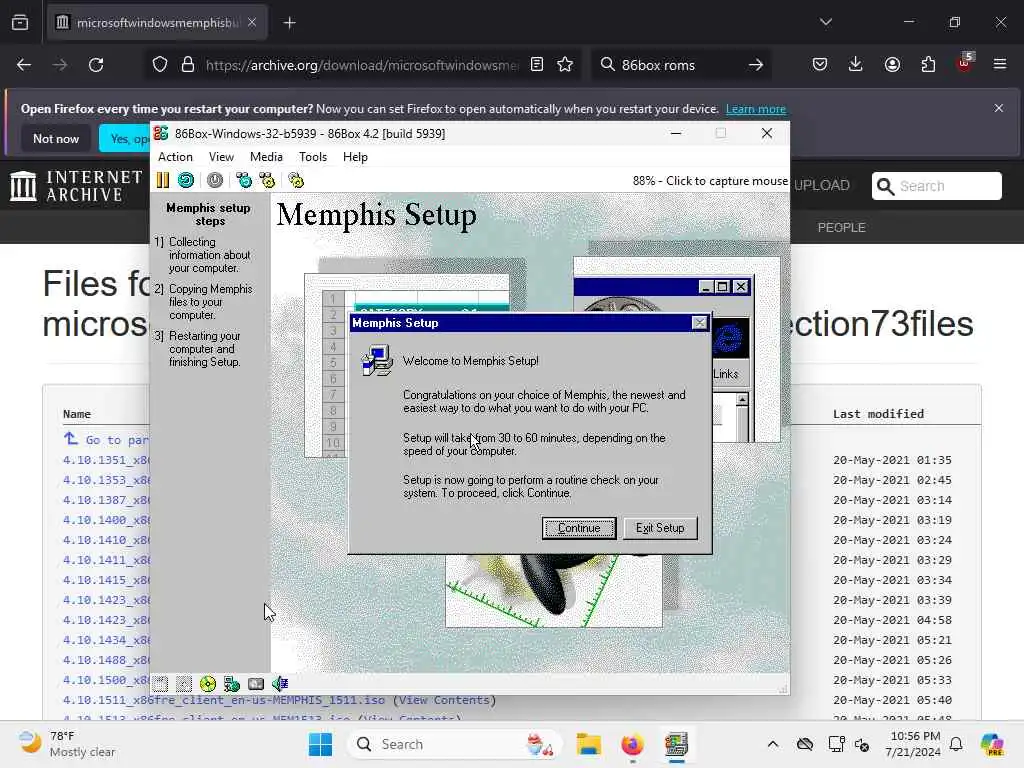Click the tracking protection shield icon
This screenshot has width=1024, height=768.
160,65
